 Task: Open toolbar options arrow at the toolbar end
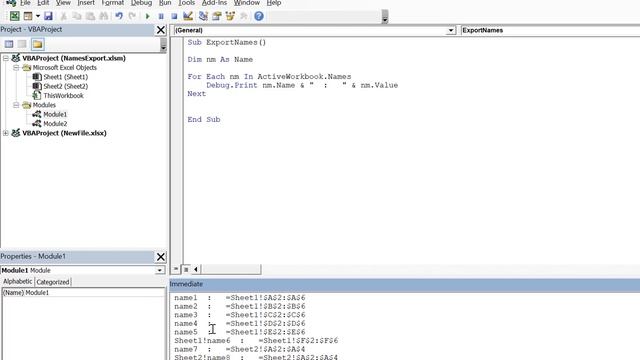pyautogui.click(x=384, y=17)
